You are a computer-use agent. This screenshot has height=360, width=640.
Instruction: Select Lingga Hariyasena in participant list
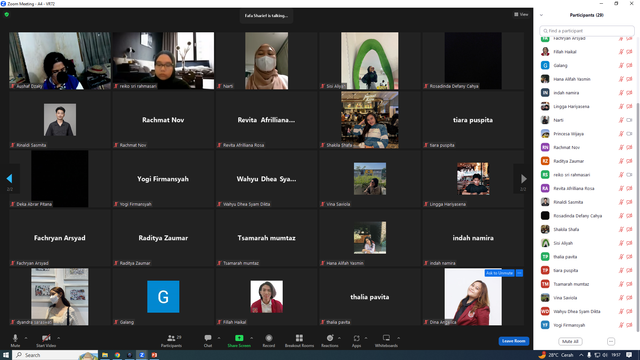click(586, 107)
